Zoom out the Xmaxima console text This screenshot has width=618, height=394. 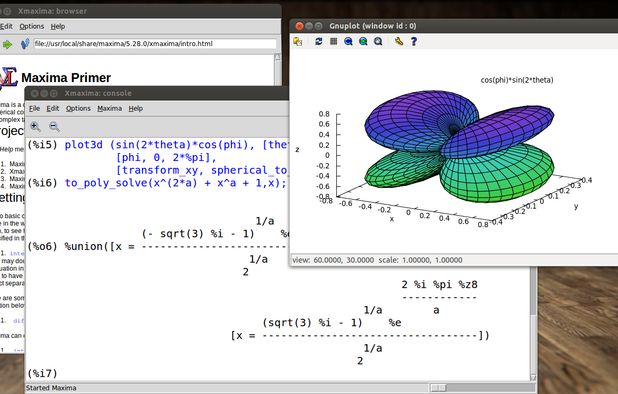tap(54, 126)
